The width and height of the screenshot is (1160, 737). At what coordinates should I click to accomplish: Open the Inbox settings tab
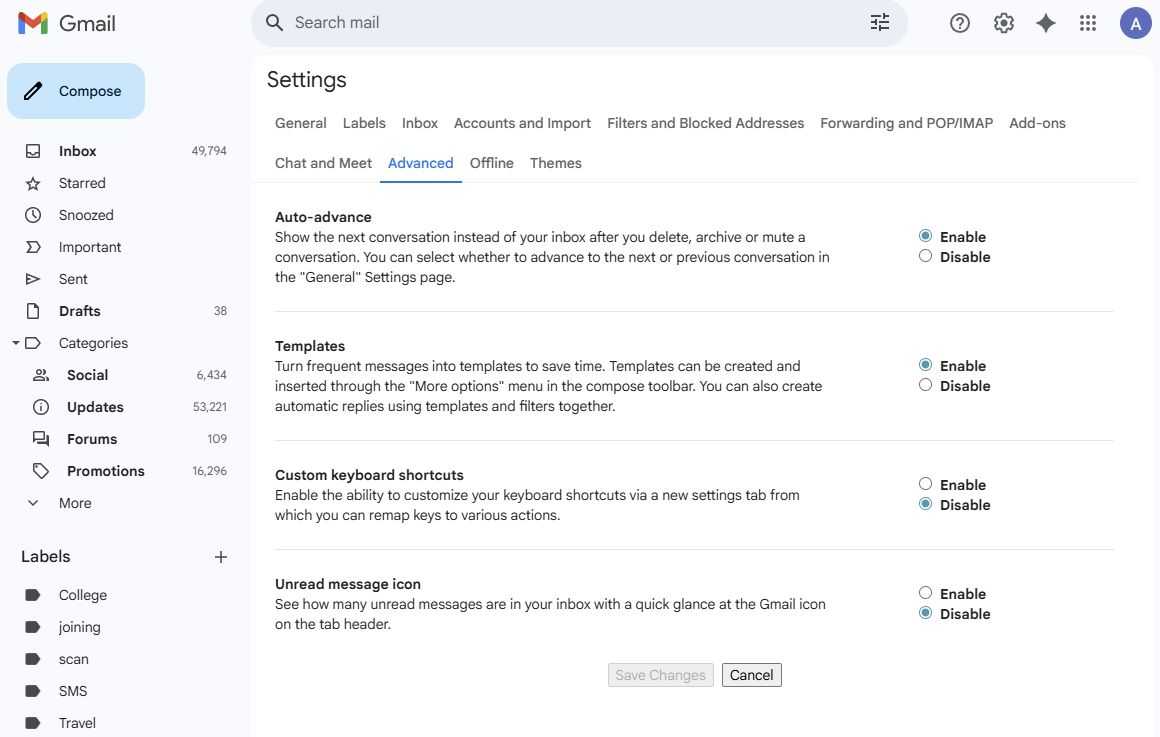(x=419, y=124)
